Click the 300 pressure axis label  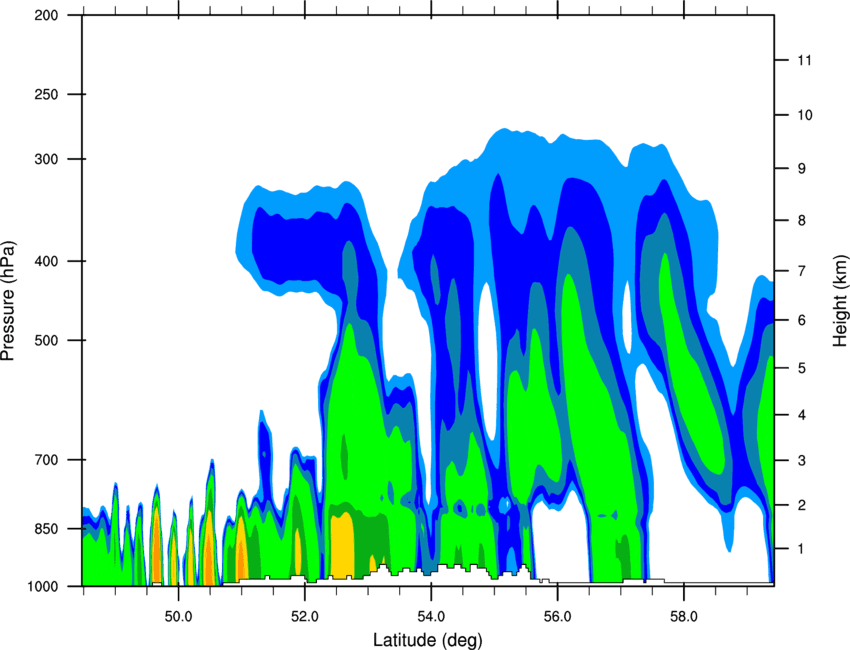(46, 159)
